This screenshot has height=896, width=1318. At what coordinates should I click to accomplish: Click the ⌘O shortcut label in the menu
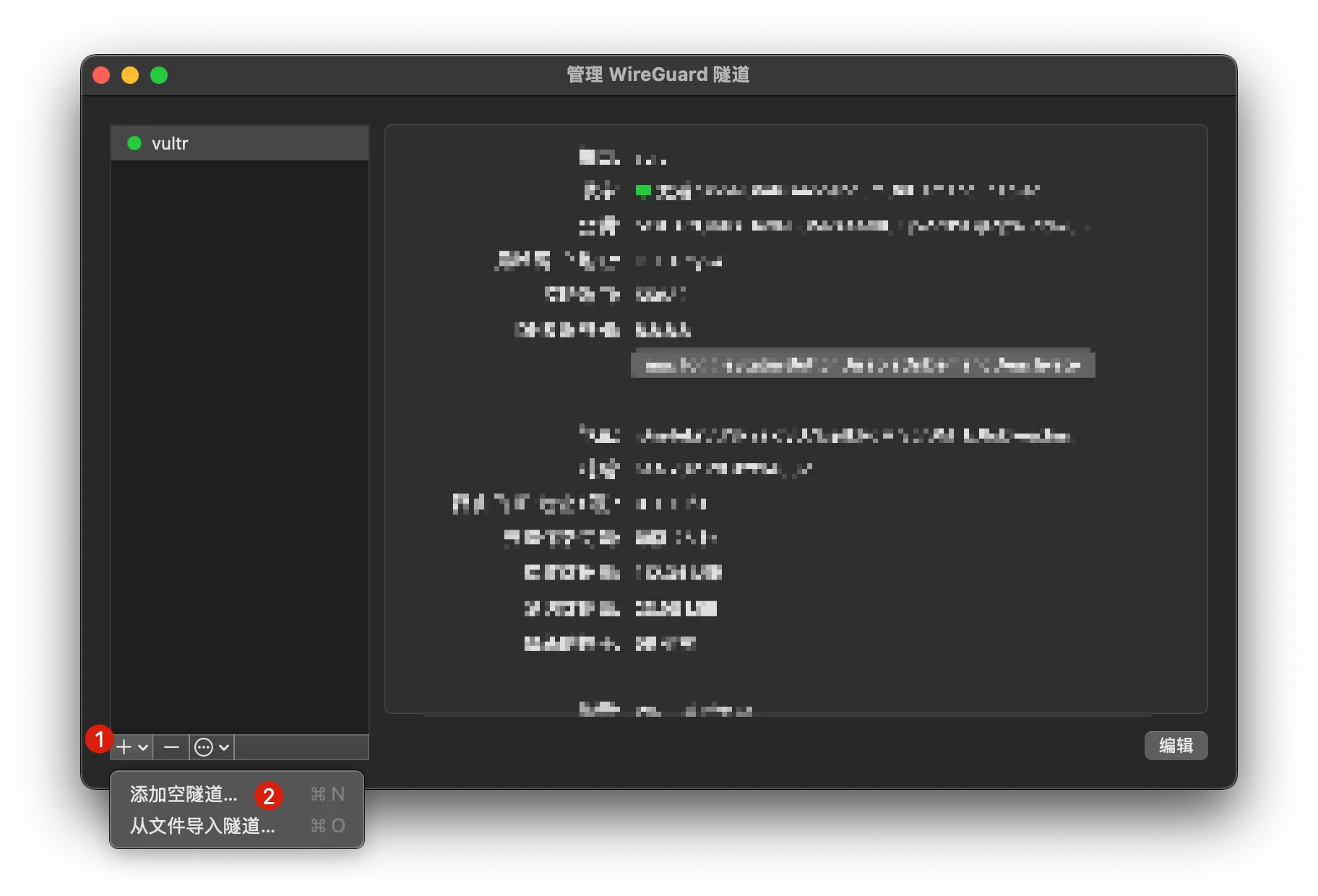(327, 826)
